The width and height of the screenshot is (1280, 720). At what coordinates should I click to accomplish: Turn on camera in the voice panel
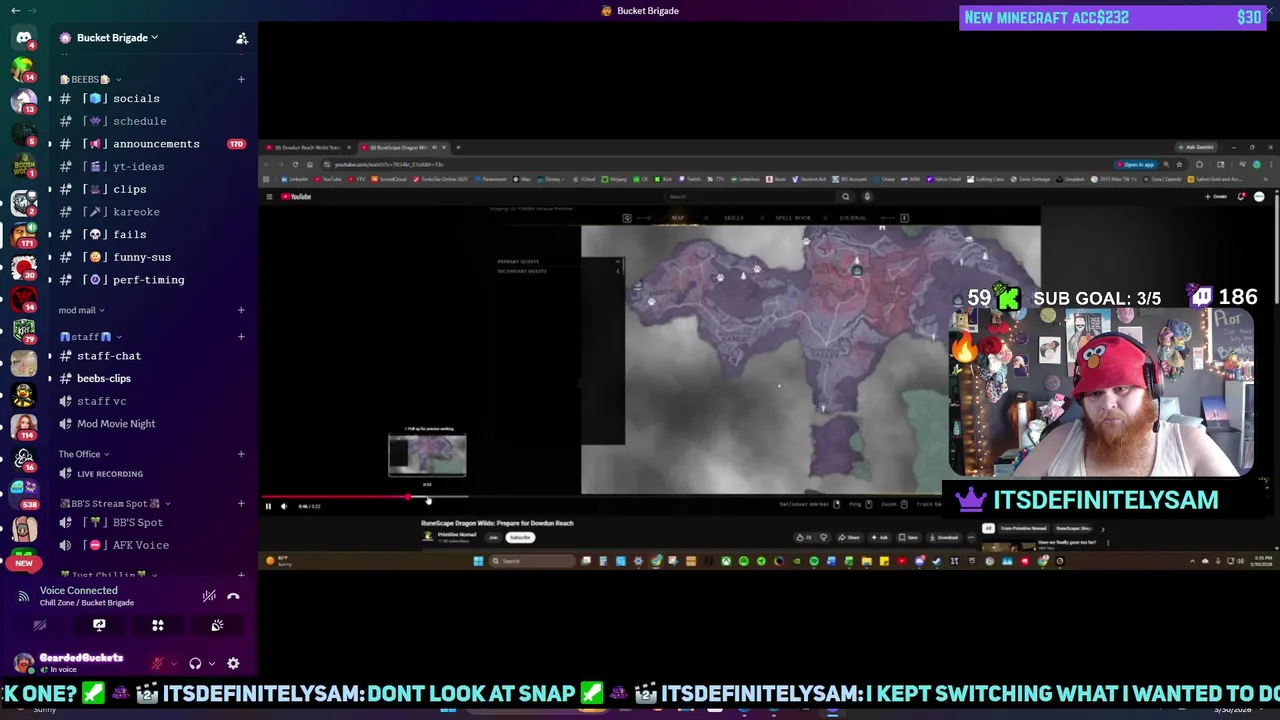[40, 625]
